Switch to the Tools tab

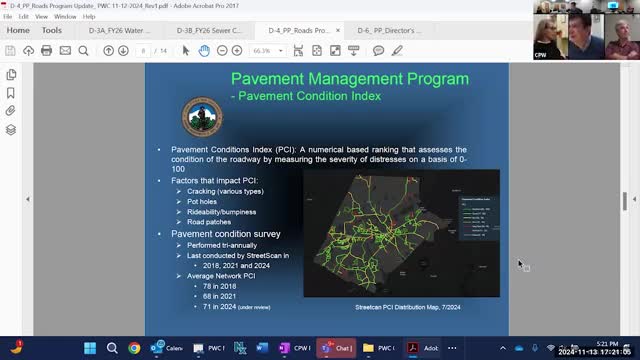[x=51, y=30]
